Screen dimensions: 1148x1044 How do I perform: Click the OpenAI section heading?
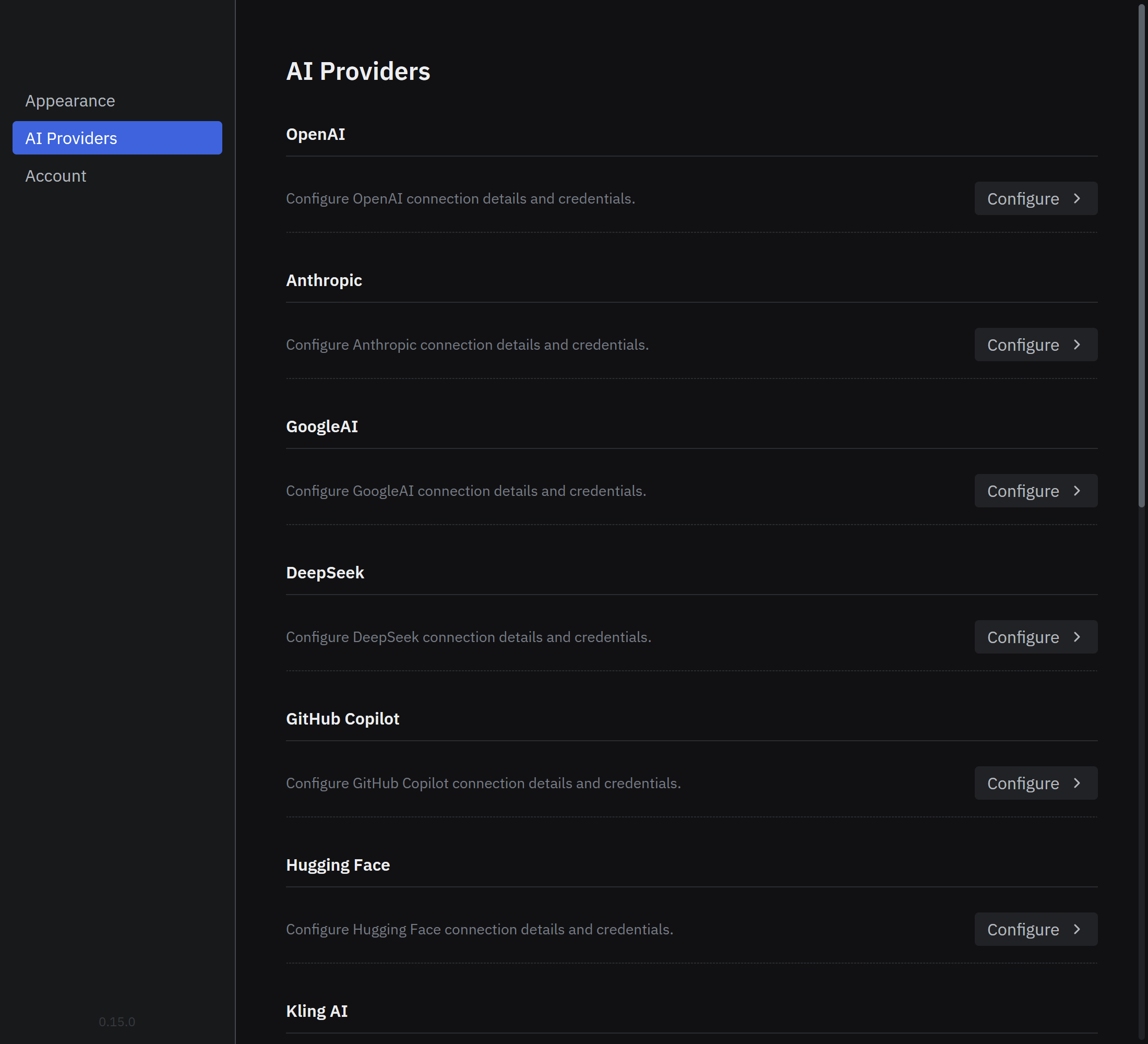click(316, 135)
